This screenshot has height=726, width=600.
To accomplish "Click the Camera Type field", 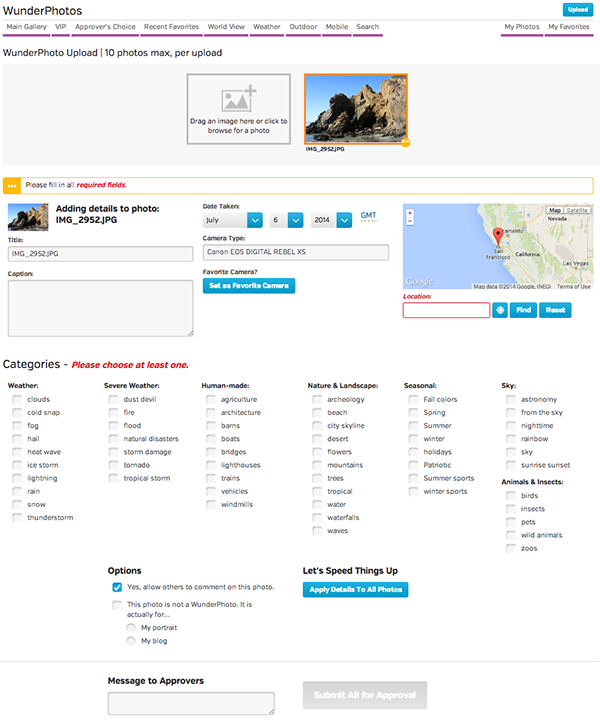I will point(296,252).
